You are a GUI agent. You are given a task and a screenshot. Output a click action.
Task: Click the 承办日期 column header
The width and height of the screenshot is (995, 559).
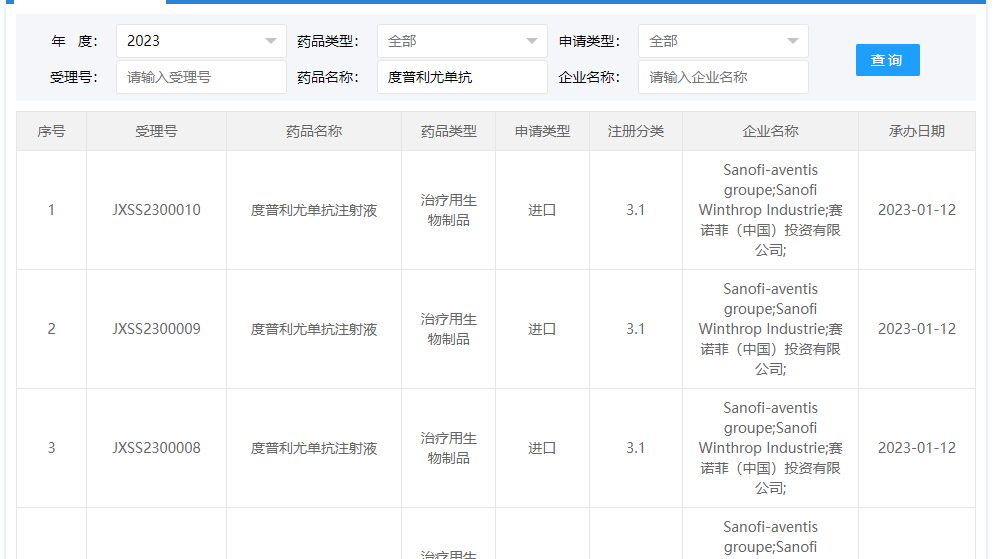916,131
